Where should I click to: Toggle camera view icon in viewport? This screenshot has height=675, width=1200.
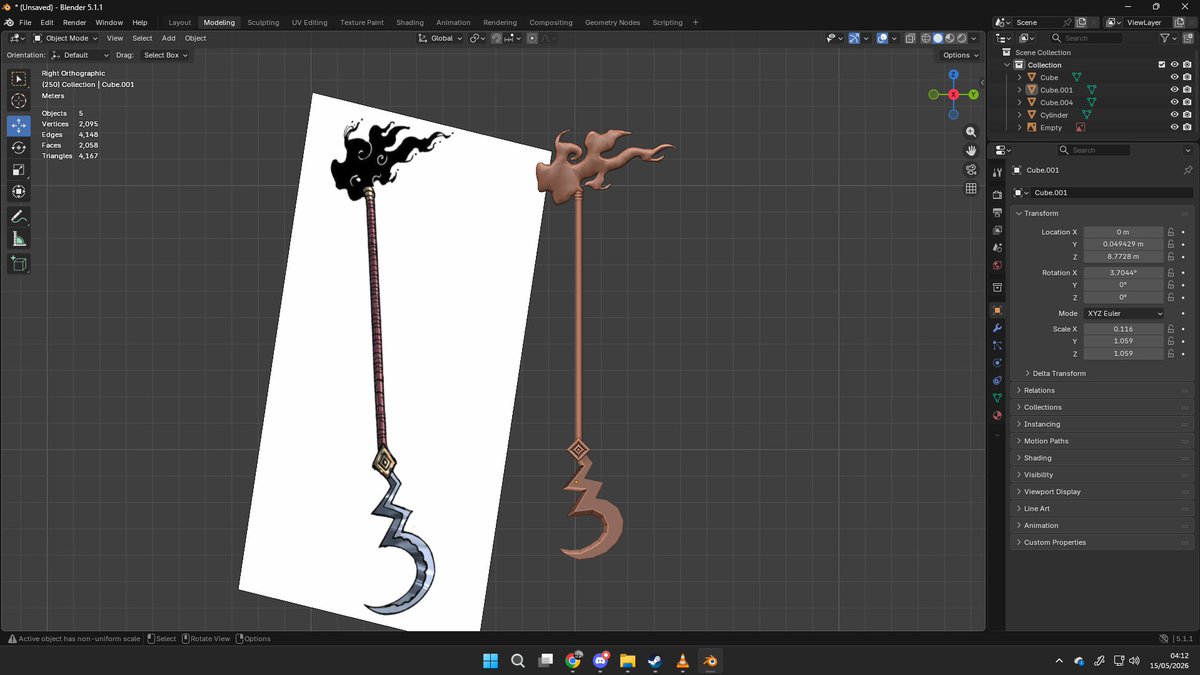tap(970, 170)
